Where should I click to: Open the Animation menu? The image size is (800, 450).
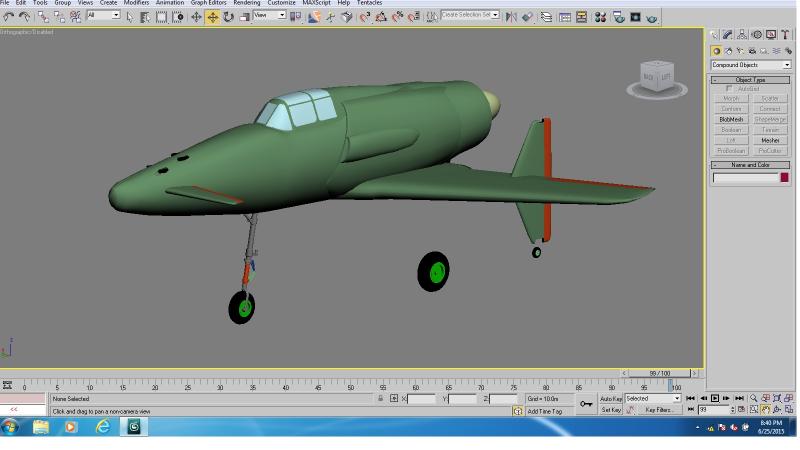click(x=170, y=3)
